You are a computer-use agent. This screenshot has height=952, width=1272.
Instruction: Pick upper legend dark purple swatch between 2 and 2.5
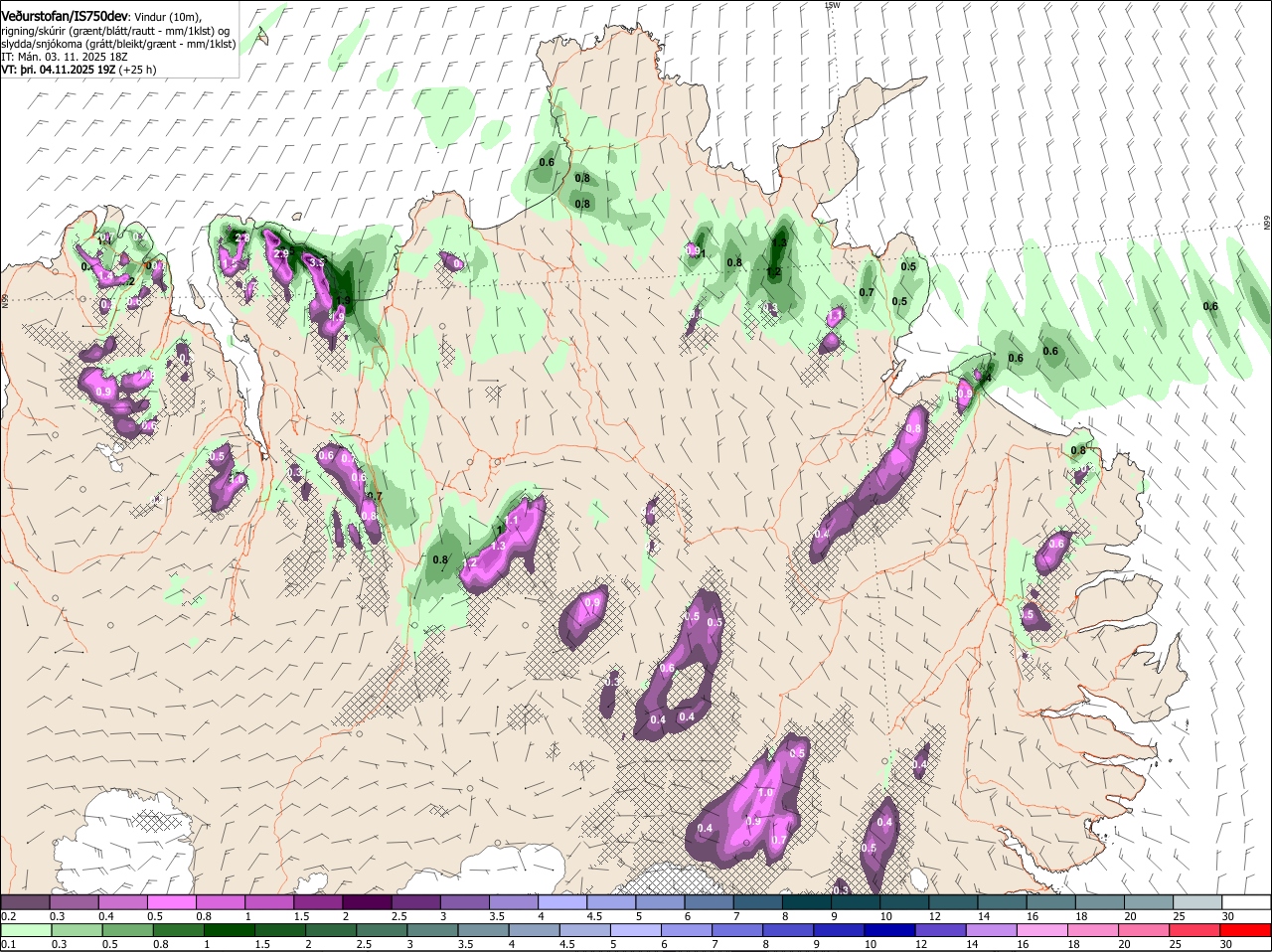coord(367,901)
